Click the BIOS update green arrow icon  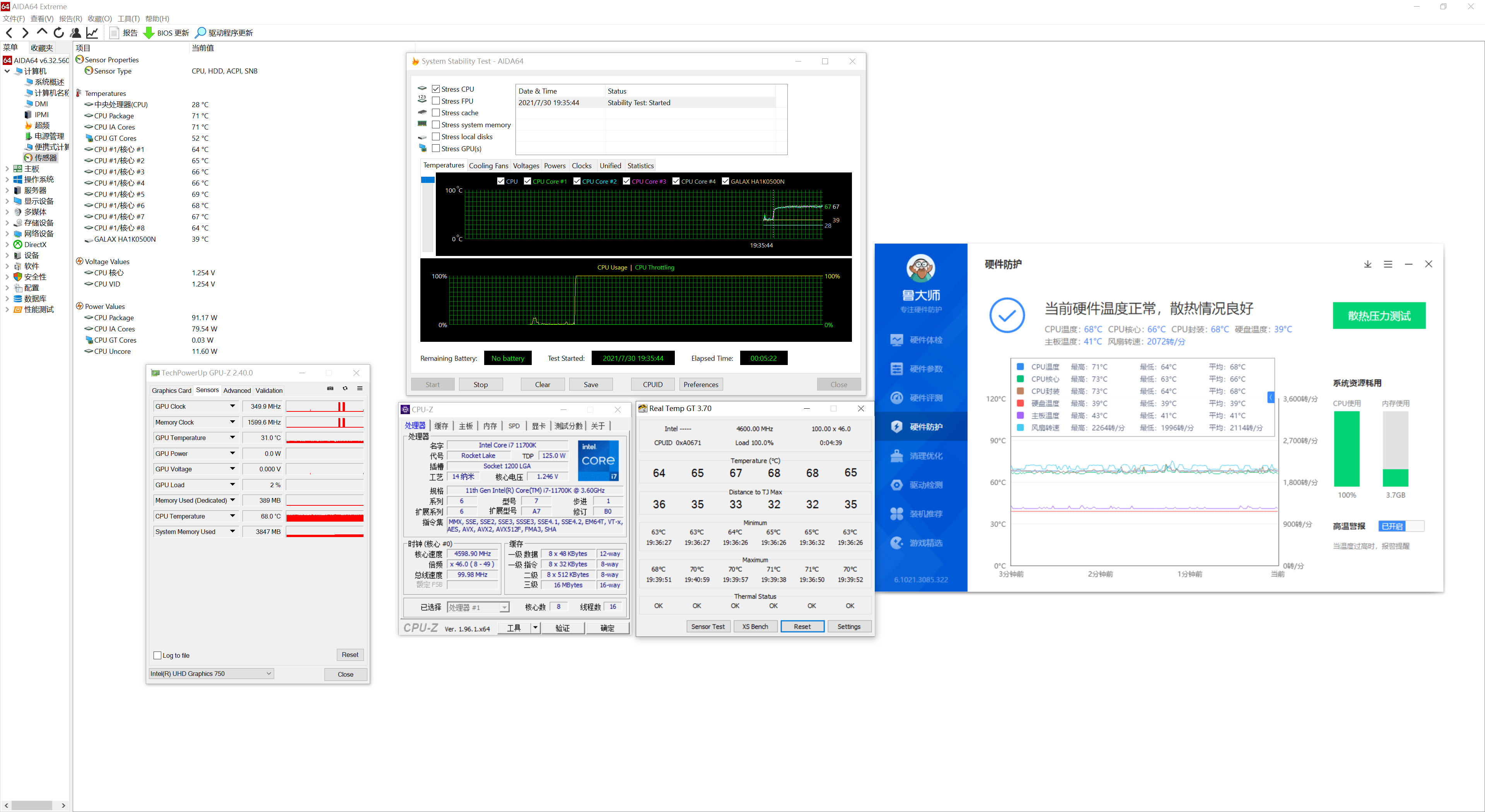(x=149, y=33)
